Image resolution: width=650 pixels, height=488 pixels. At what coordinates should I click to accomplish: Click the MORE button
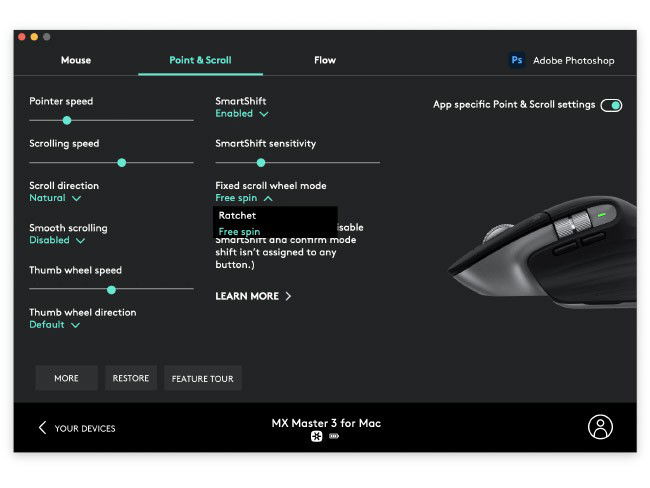pyautogui.click(x=66, y=378)
